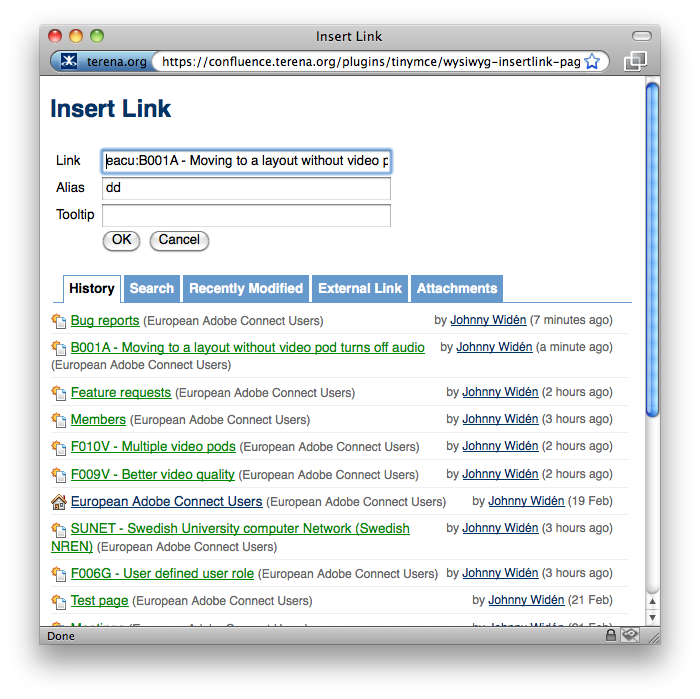This screenshot has width=700, height=699.
Task: Open the Recently Modified tab
Action: click(x=246, y=288)
